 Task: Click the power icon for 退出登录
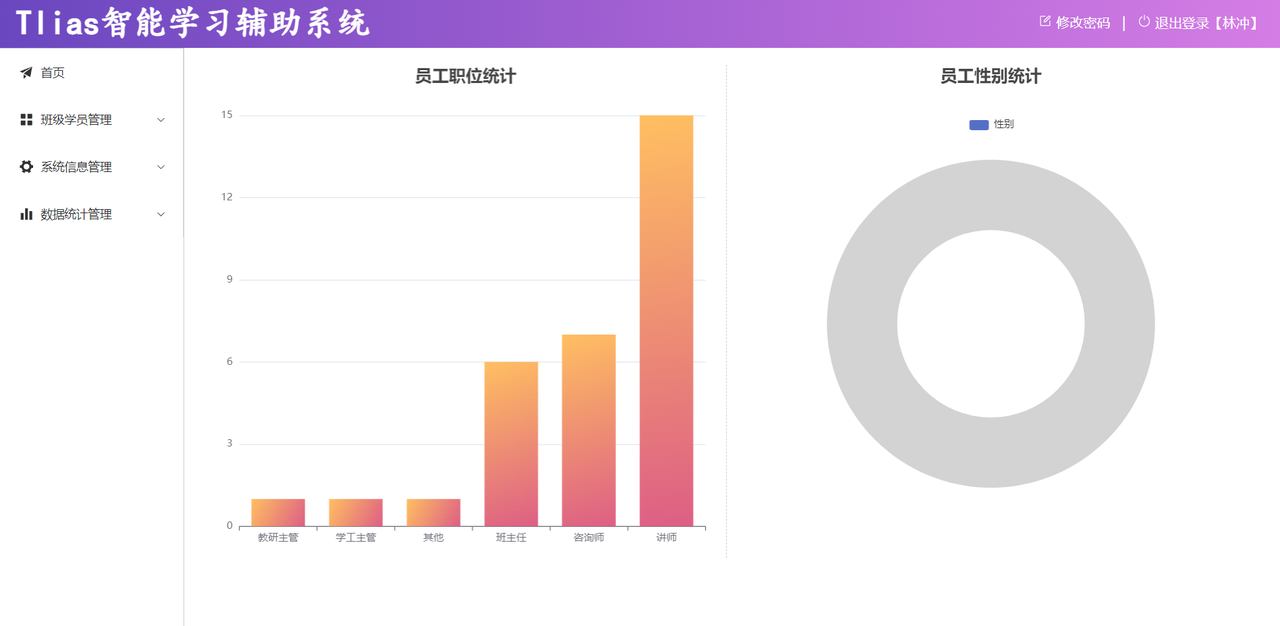tap(1144, 22)
